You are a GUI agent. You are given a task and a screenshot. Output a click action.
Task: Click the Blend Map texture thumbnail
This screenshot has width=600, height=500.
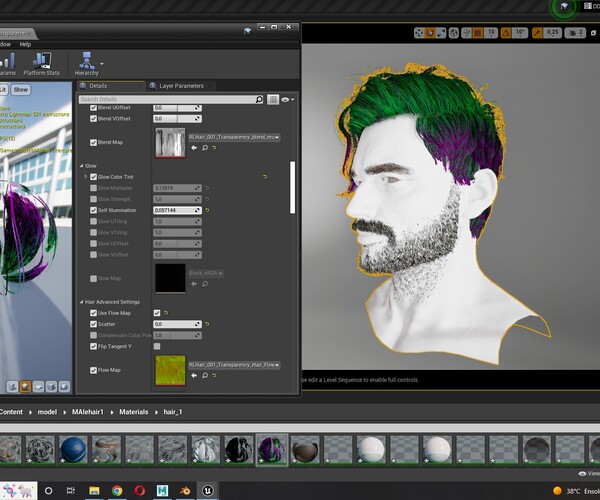[x=170, y=142]
